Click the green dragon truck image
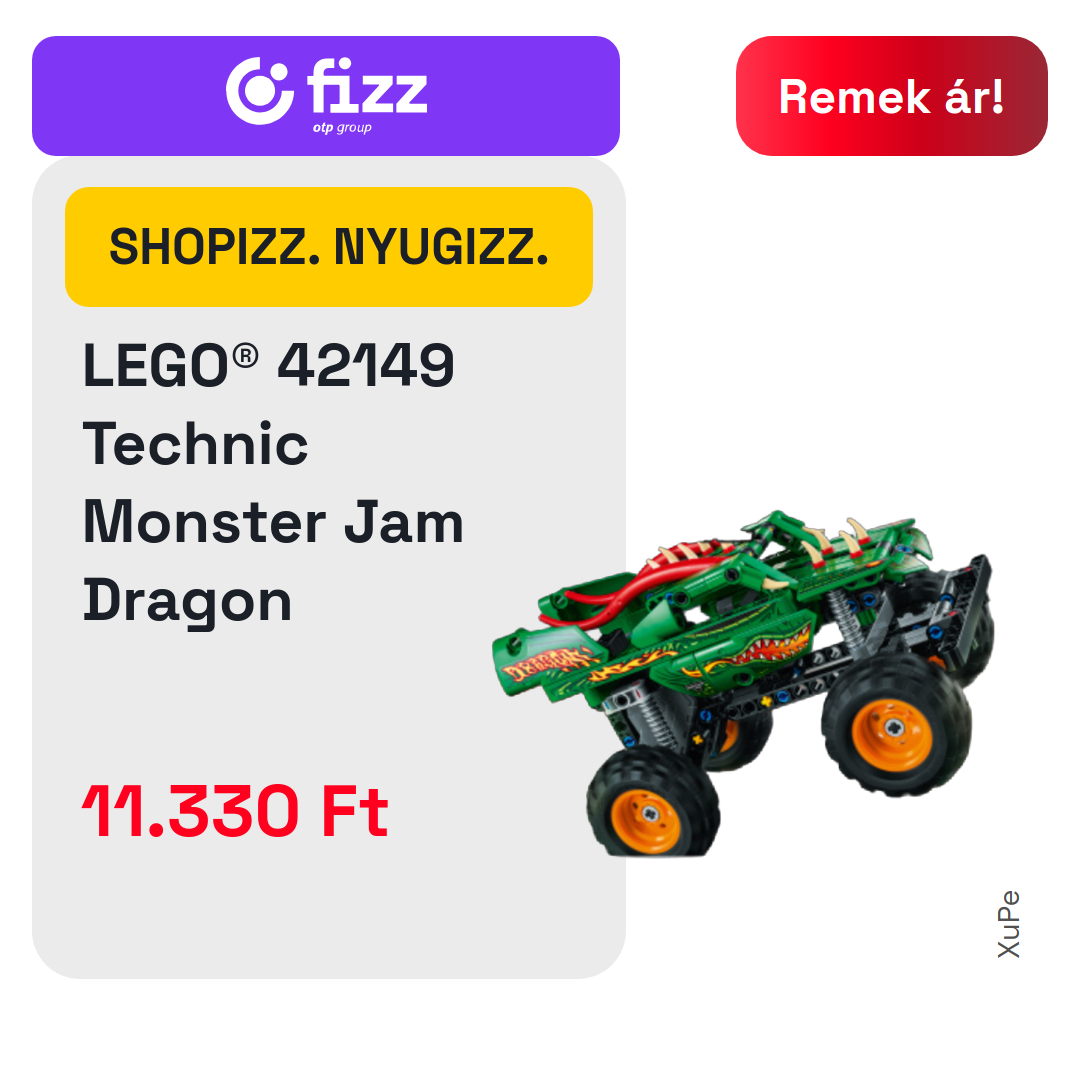The image size is (1080, 1080). tap(742, 683)
